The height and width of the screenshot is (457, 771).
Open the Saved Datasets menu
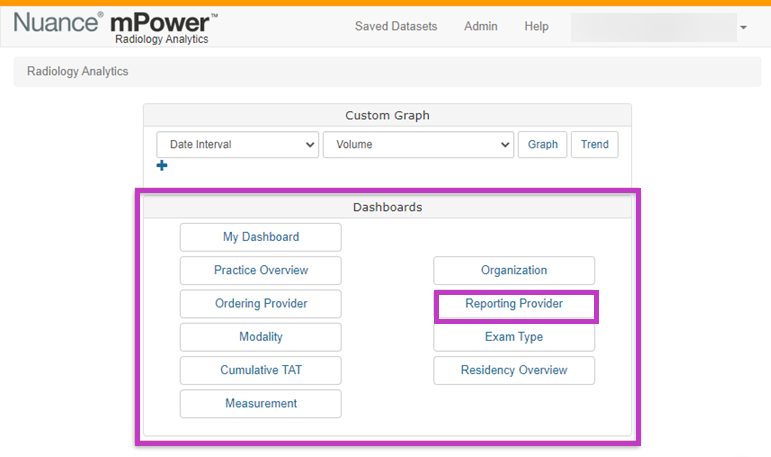[396, 26]
